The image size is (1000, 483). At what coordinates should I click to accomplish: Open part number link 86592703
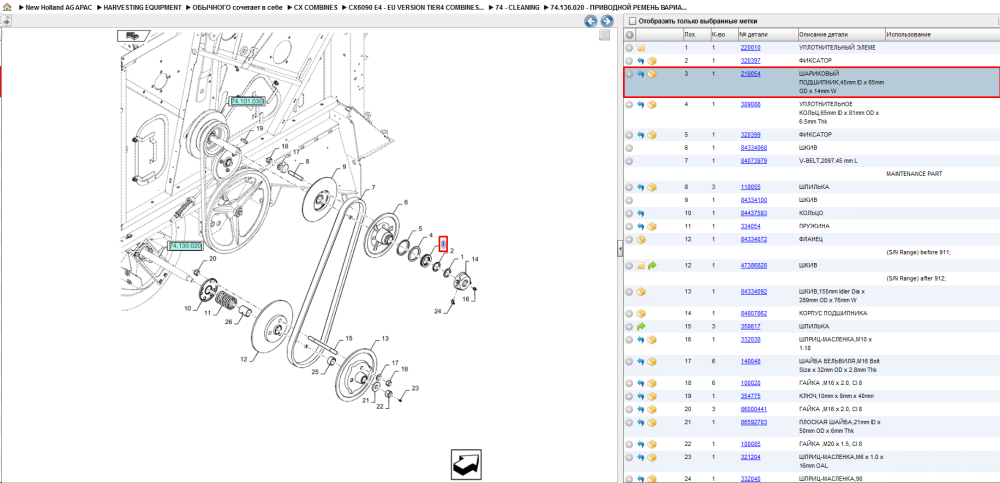(753, 422)
